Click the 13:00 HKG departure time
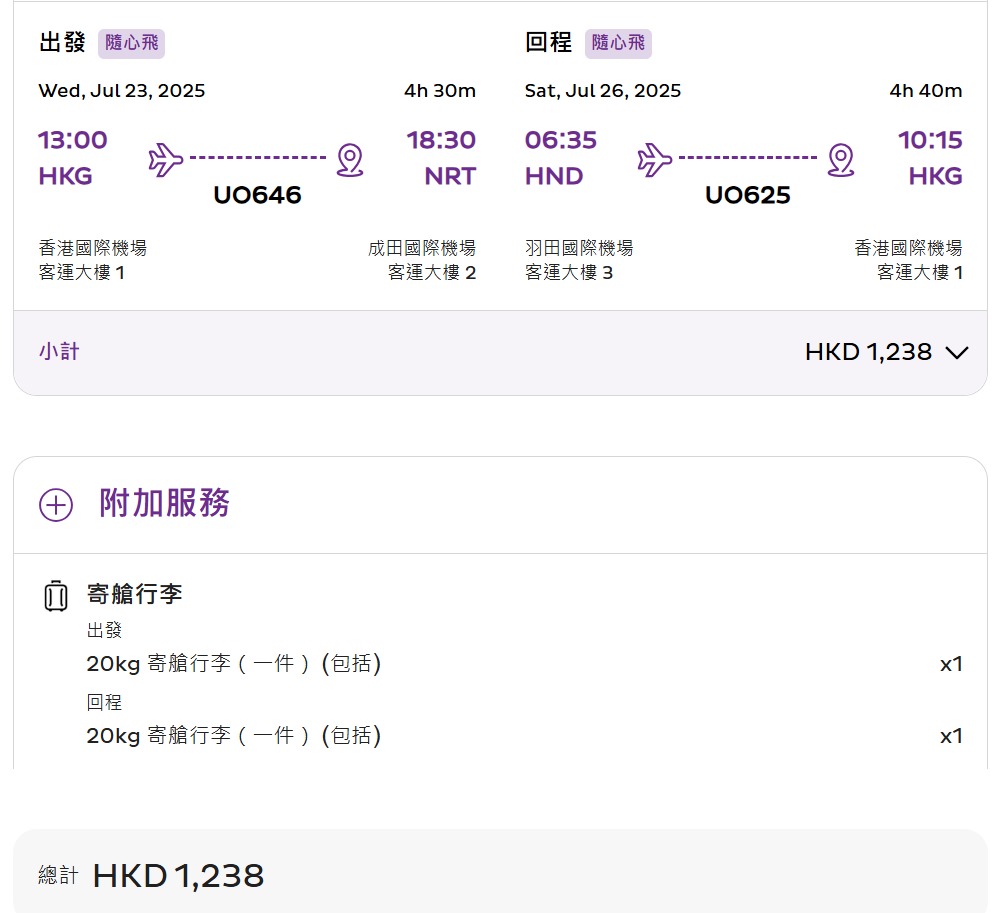The width and height of the screenshot is (1005, 913). click(73, 140)
